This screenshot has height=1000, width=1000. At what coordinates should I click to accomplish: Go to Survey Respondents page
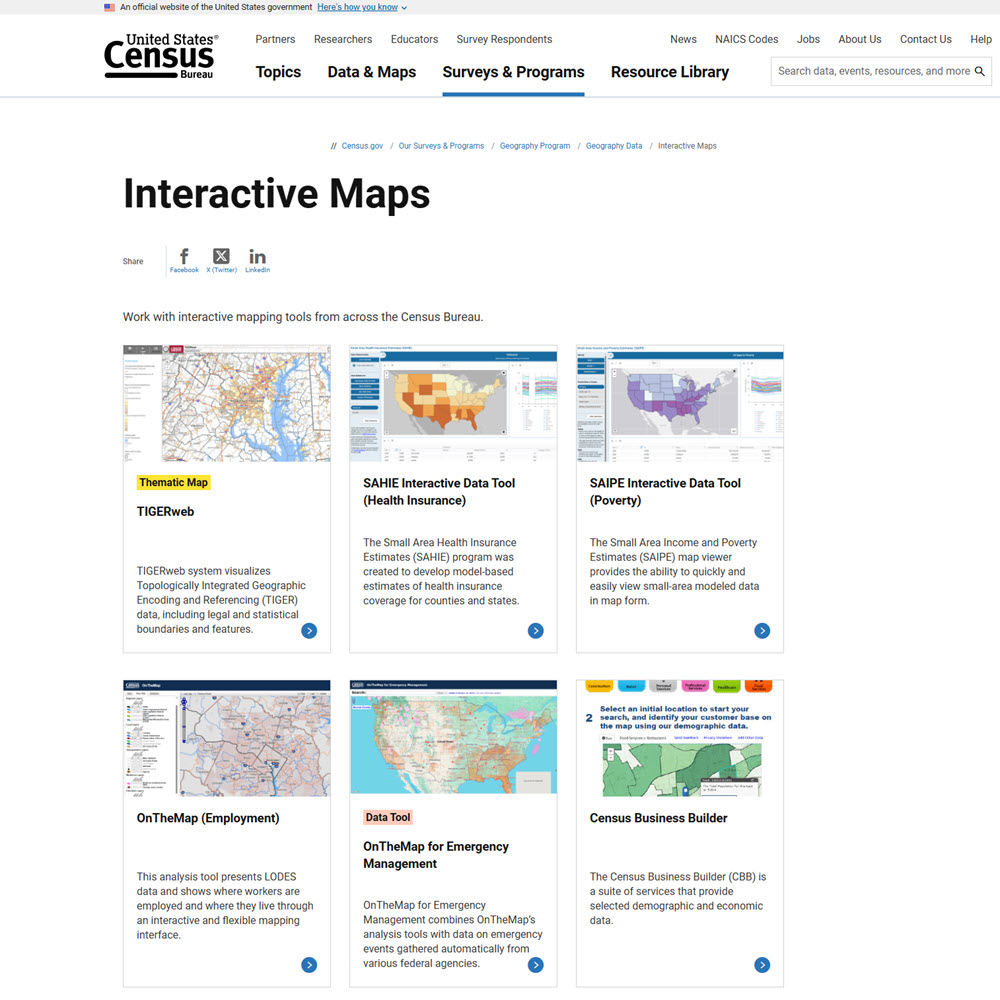pyautogui.click(x=504, y=39)
